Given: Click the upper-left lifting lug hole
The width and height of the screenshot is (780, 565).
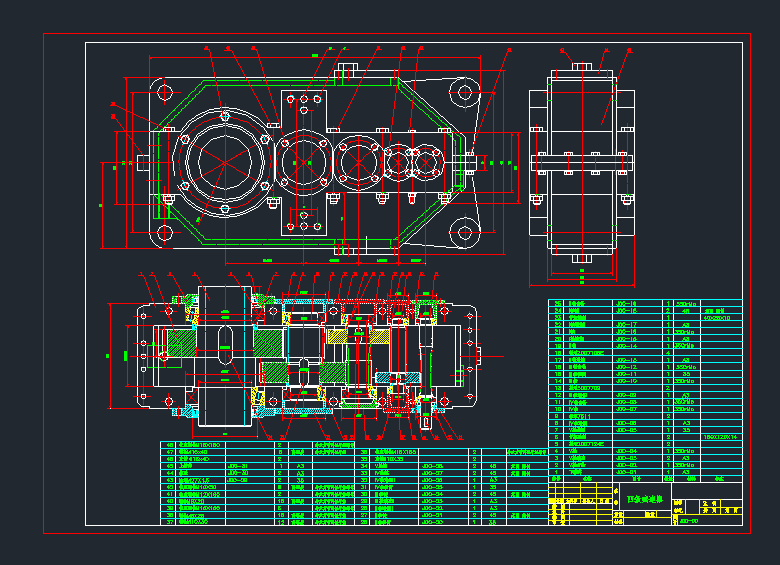Looking at the screenshot, I should pos(163,92).
